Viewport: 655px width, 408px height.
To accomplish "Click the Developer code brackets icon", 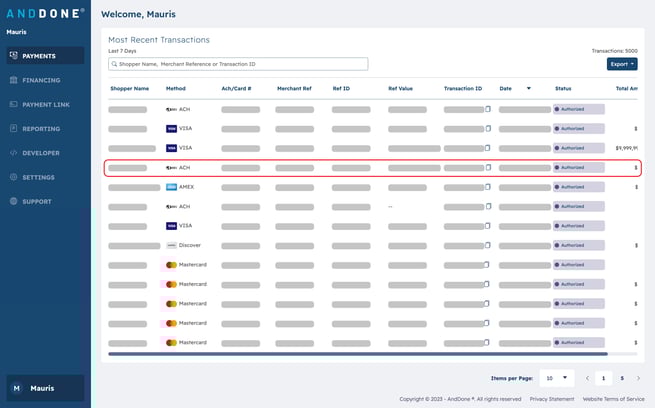I will [13, 153].
